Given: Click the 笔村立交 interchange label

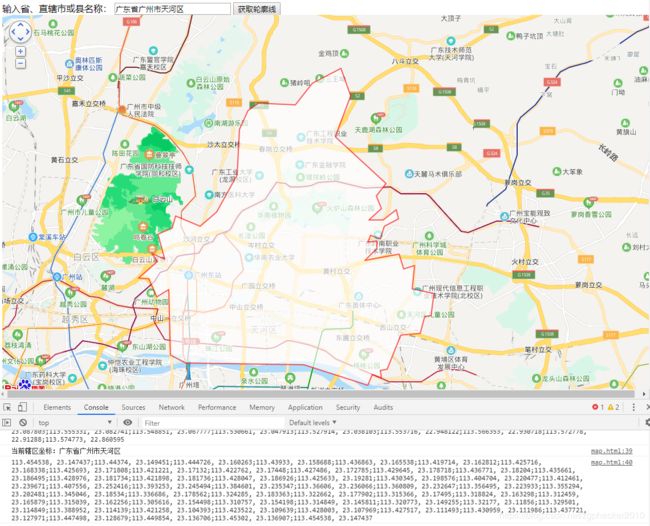Looking at the screenshot, I should (x=538, y=350).
